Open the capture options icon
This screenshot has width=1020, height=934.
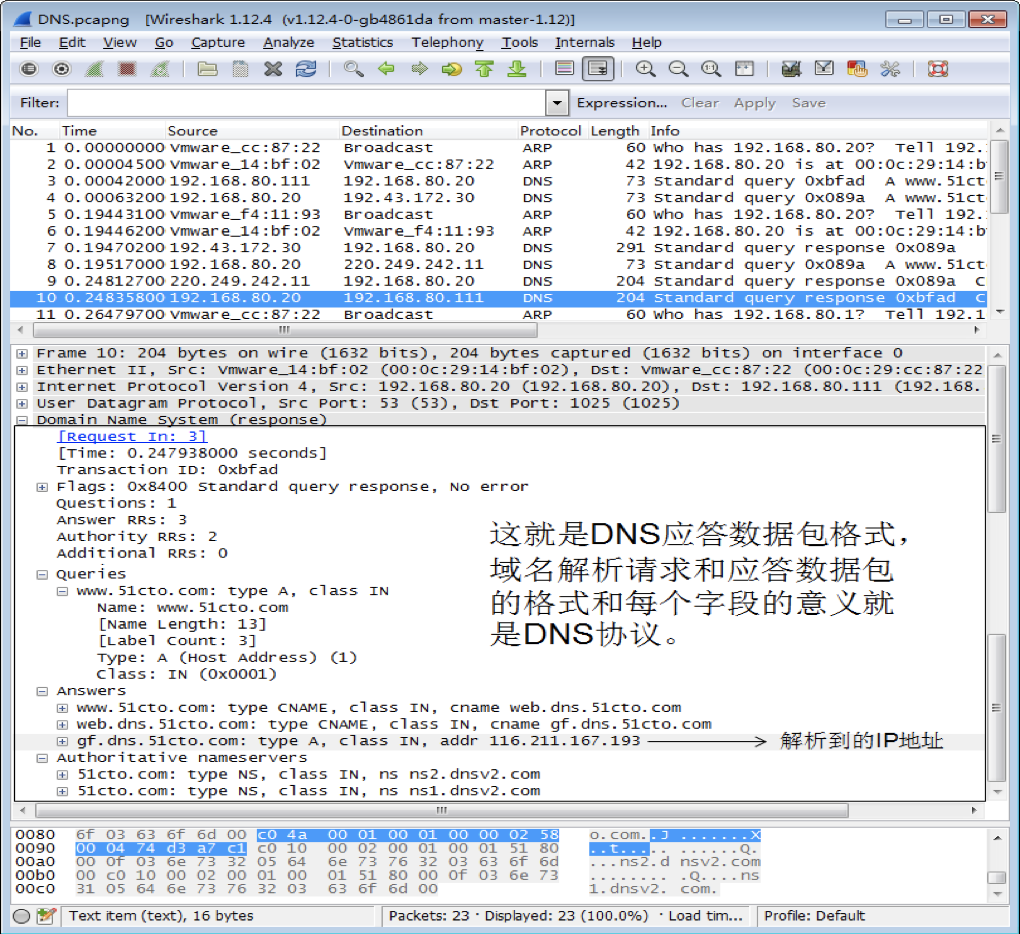tap(62, 69)
